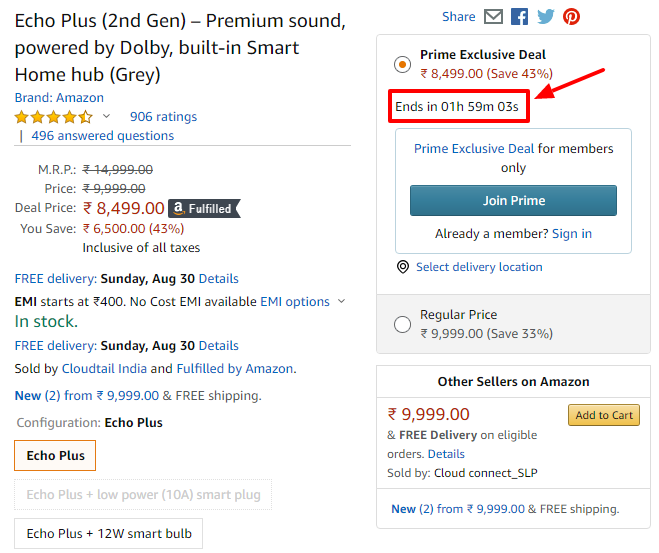Image resolution: width=659 pixels, height=553 pixels.
Task: Click the Sign in link
Action: [x=572, y=234]
